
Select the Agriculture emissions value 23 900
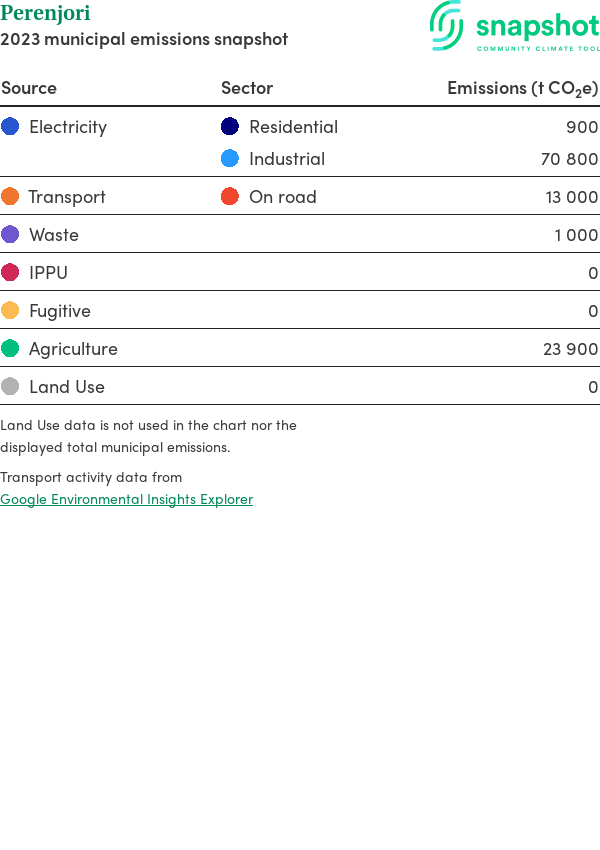(x=570, y=348)
